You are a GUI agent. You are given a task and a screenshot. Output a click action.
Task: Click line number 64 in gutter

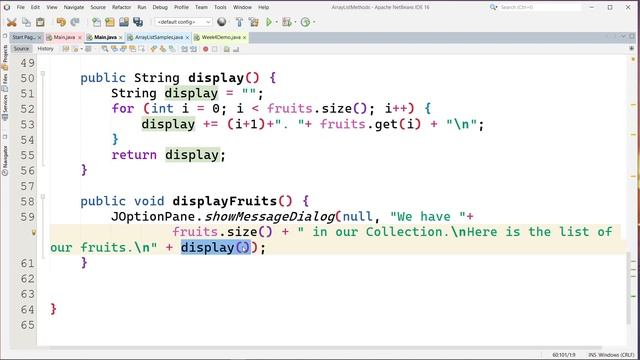pyautogui.click(x=27, y=309)
